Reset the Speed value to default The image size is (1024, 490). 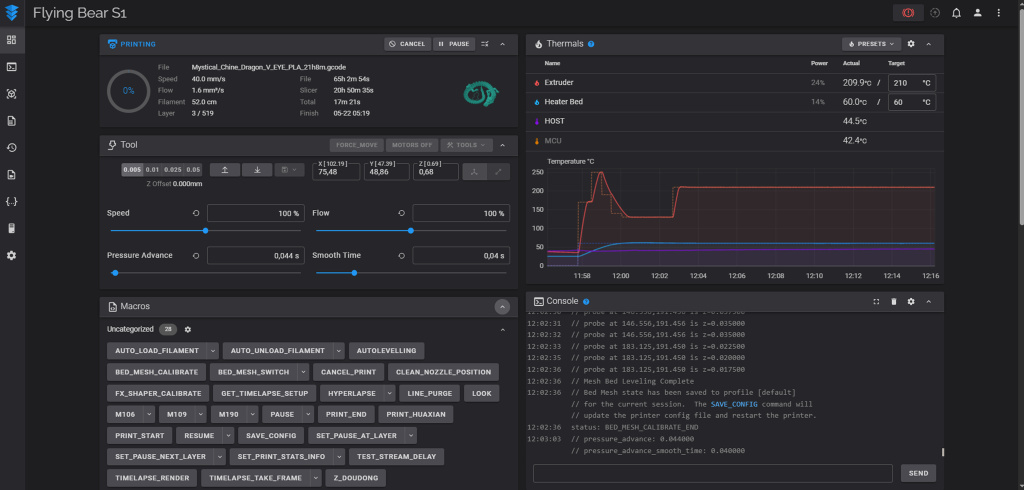click(x=196, y=213)
